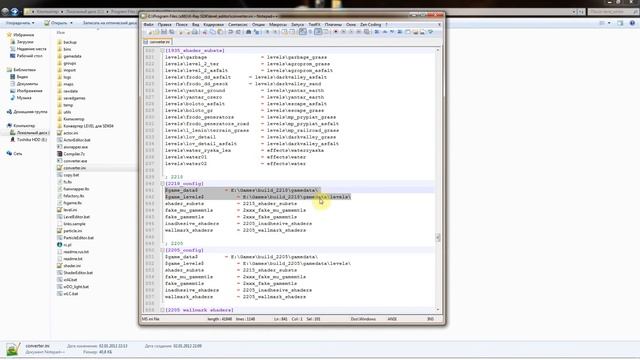Click the Zoom In toolbar icon
Image resolution: width=640 pixels, height=360 pixels.
tap(267, 32)
